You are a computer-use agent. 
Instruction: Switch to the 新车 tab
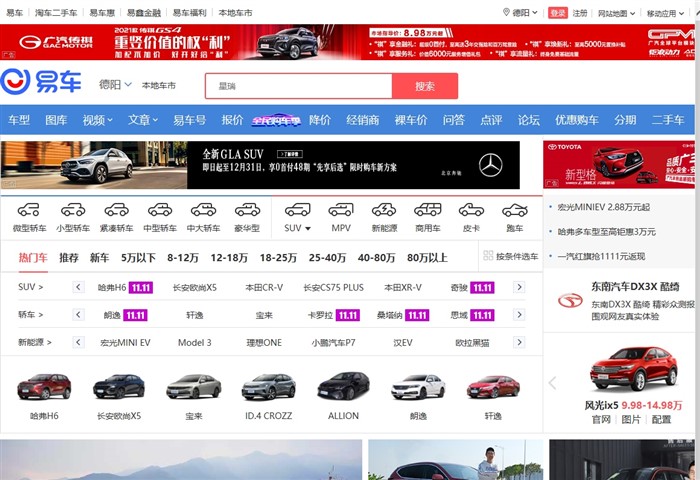99,258
